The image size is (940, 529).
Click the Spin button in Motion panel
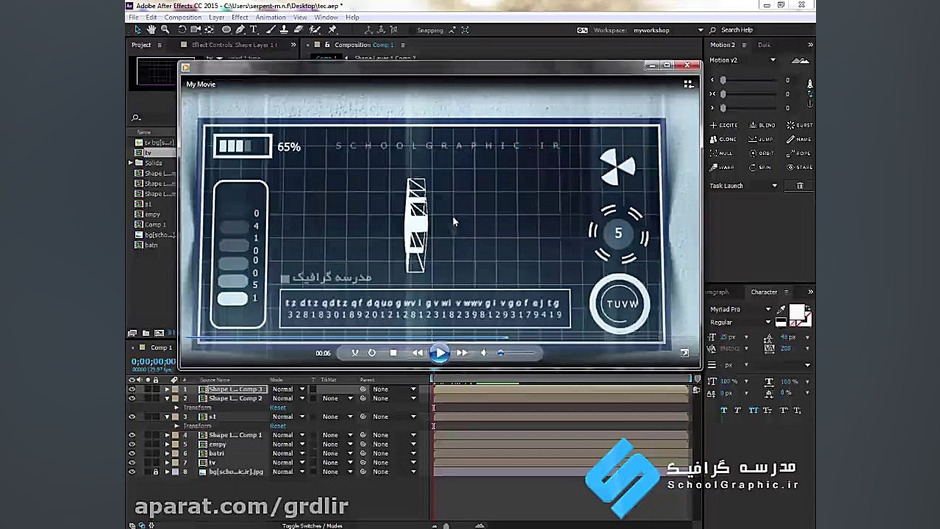763,167
